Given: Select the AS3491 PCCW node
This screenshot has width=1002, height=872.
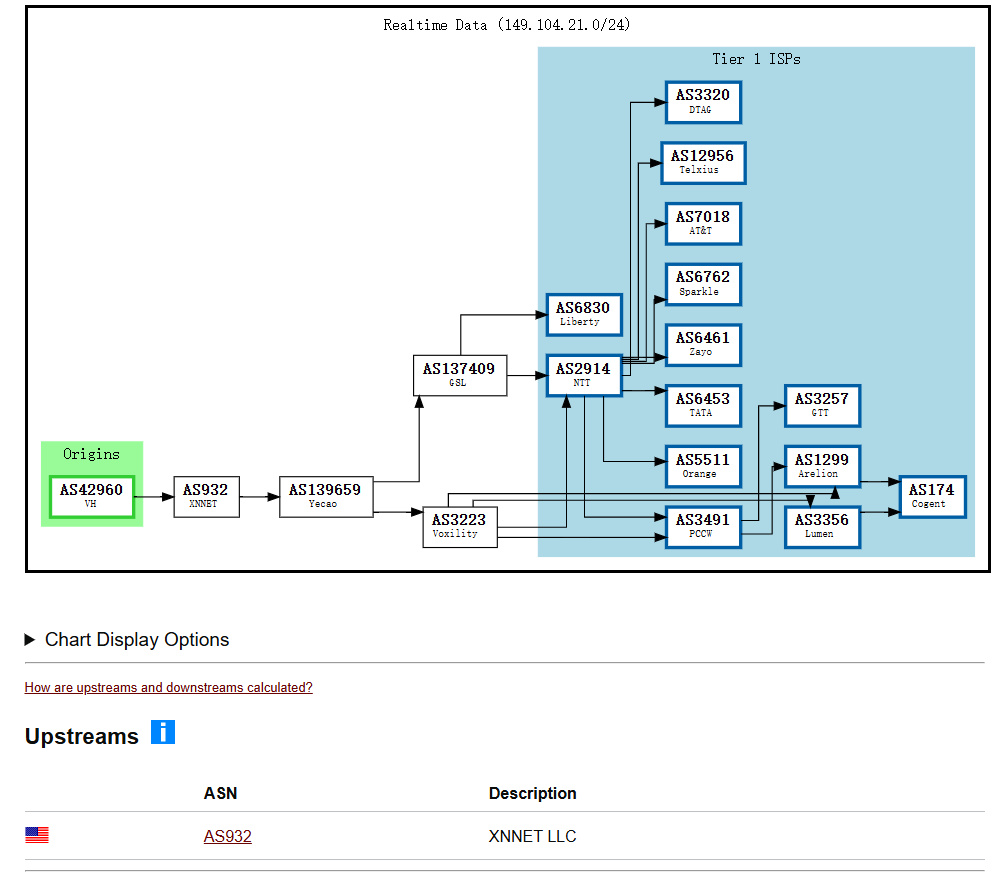Looking at the screenshot, I should [704, 527].
